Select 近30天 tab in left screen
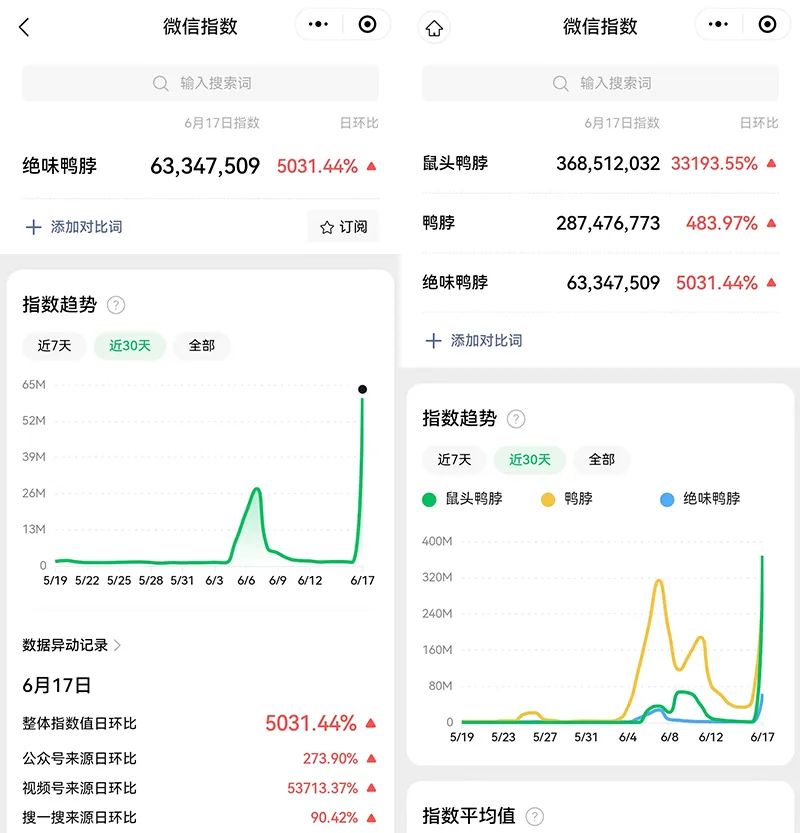Image resolution: width=800 pixels, height=833 pixels. pyautogui.click(x=130, y=346)
